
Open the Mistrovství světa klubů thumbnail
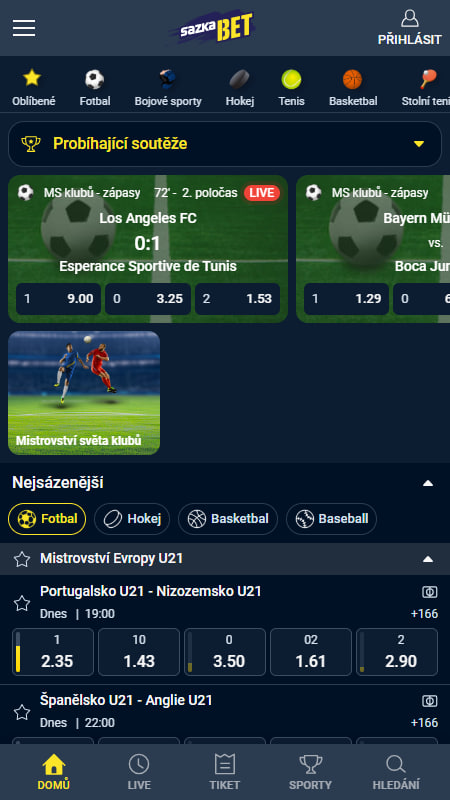[84, 393]
